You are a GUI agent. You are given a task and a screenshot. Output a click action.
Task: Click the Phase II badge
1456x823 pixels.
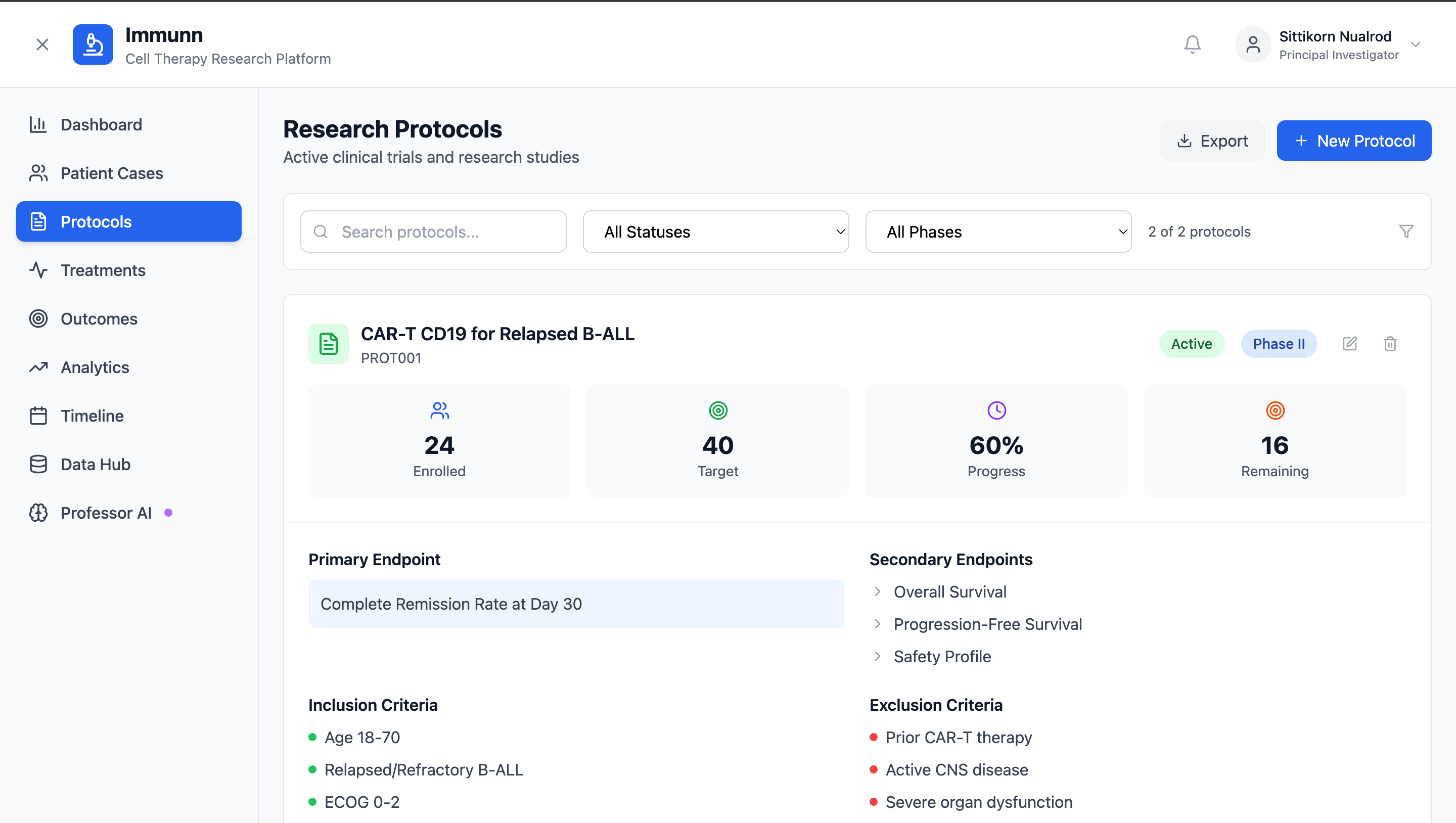1279,344
